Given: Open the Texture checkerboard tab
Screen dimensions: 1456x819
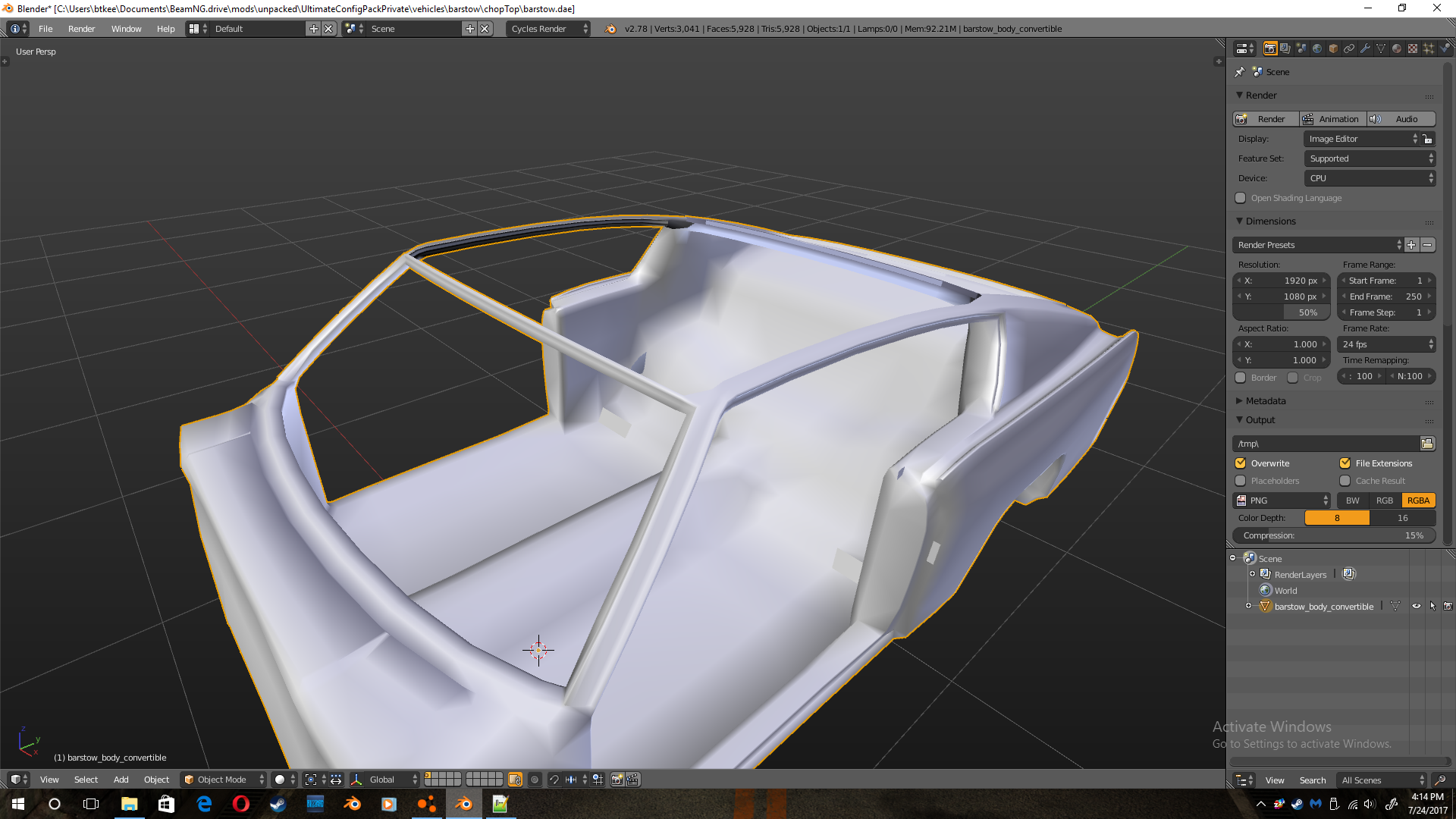Looking at the screenshot, I should (1413, 49).
